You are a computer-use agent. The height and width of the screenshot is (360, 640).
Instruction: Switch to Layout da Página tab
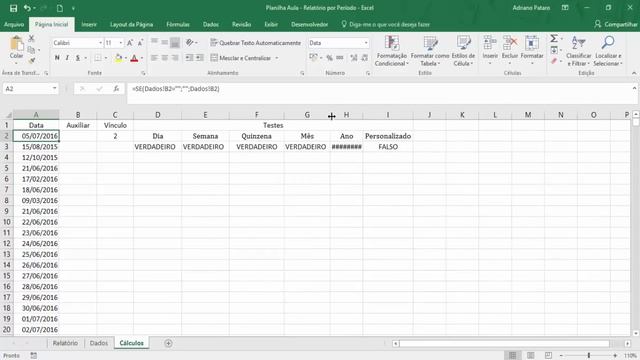tap(131, 24)
